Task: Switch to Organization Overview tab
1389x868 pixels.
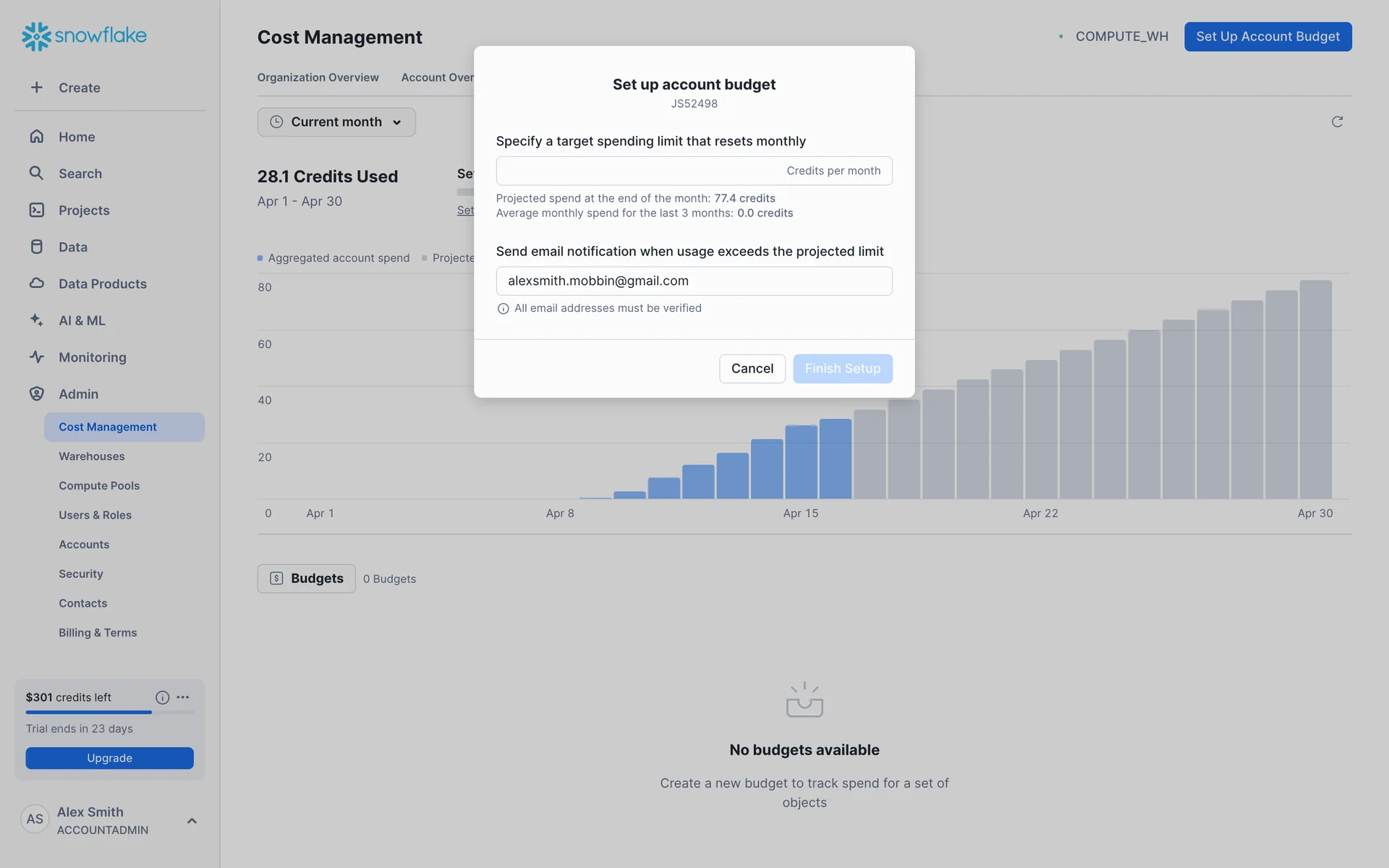Action: coord(318,77)
